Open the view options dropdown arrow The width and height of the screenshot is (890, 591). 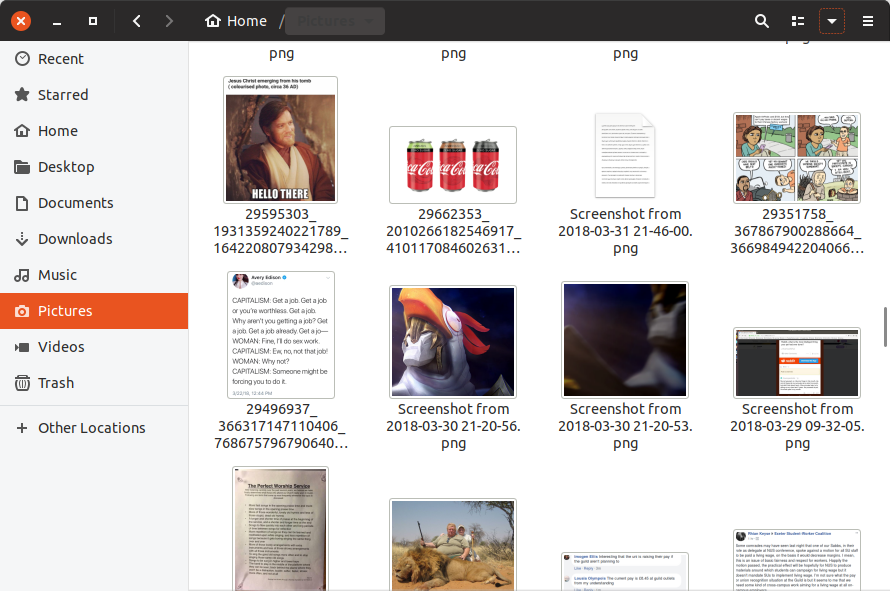(x=832, y=21)
